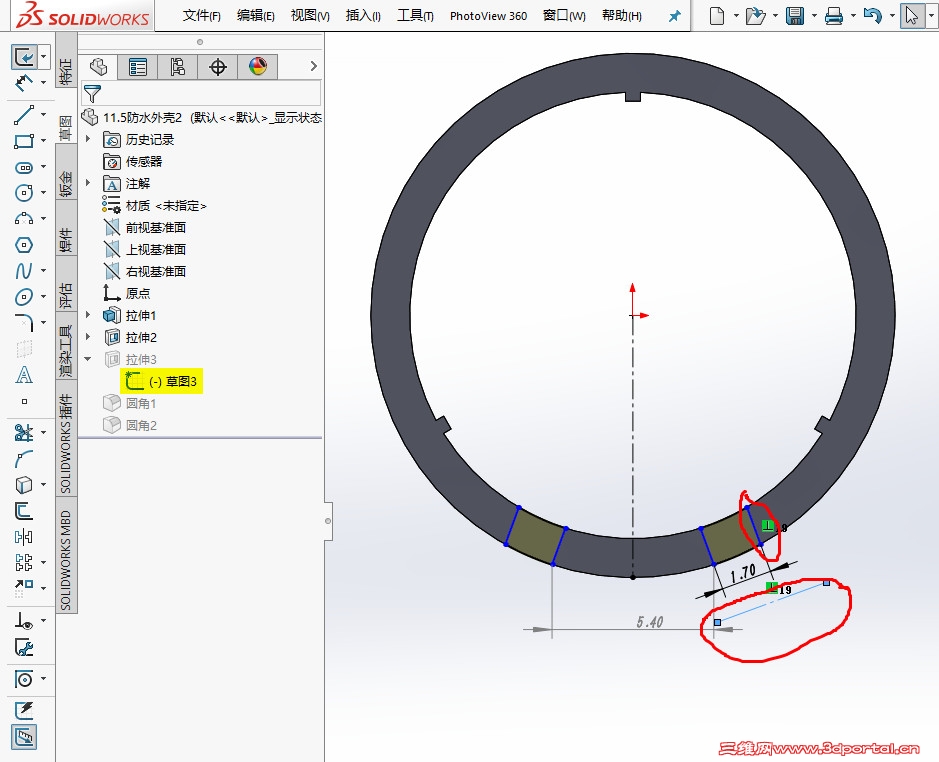This screenshot has height=762, width=939.
Task: Collapse the 拉伸3 feature node
Action: coord(88,359)
